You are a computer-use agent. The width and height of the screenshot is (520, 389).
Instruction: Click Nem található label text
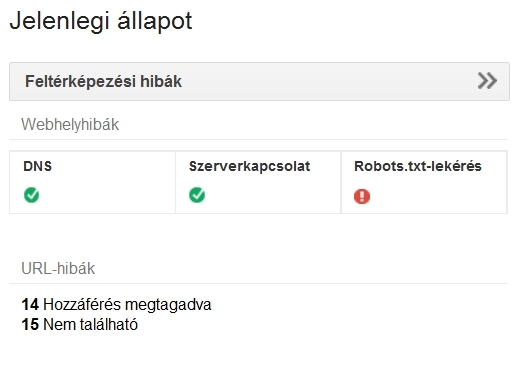coord(91,324)
